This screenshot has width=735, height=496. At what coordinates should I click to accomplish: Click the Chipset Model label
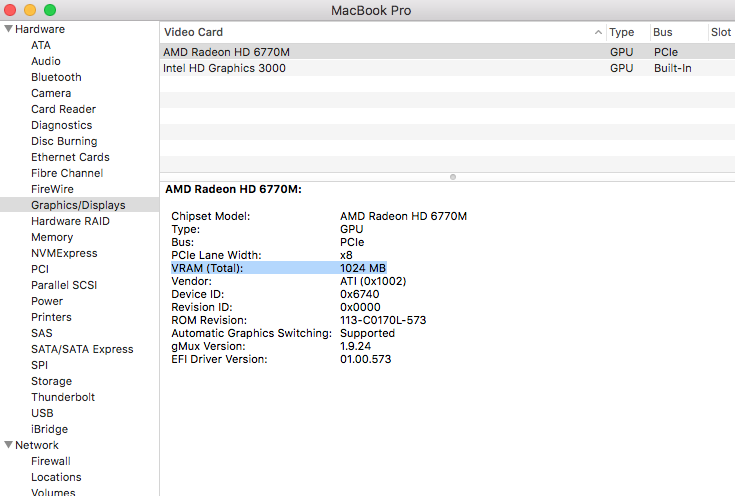coord(210,216)
